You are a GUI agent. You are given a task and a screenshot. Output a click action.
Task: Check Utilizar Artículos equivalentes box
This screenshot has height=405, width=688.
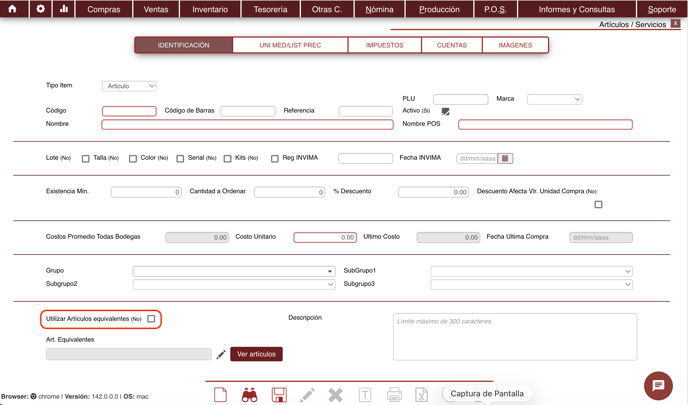(x=151, y=319)
